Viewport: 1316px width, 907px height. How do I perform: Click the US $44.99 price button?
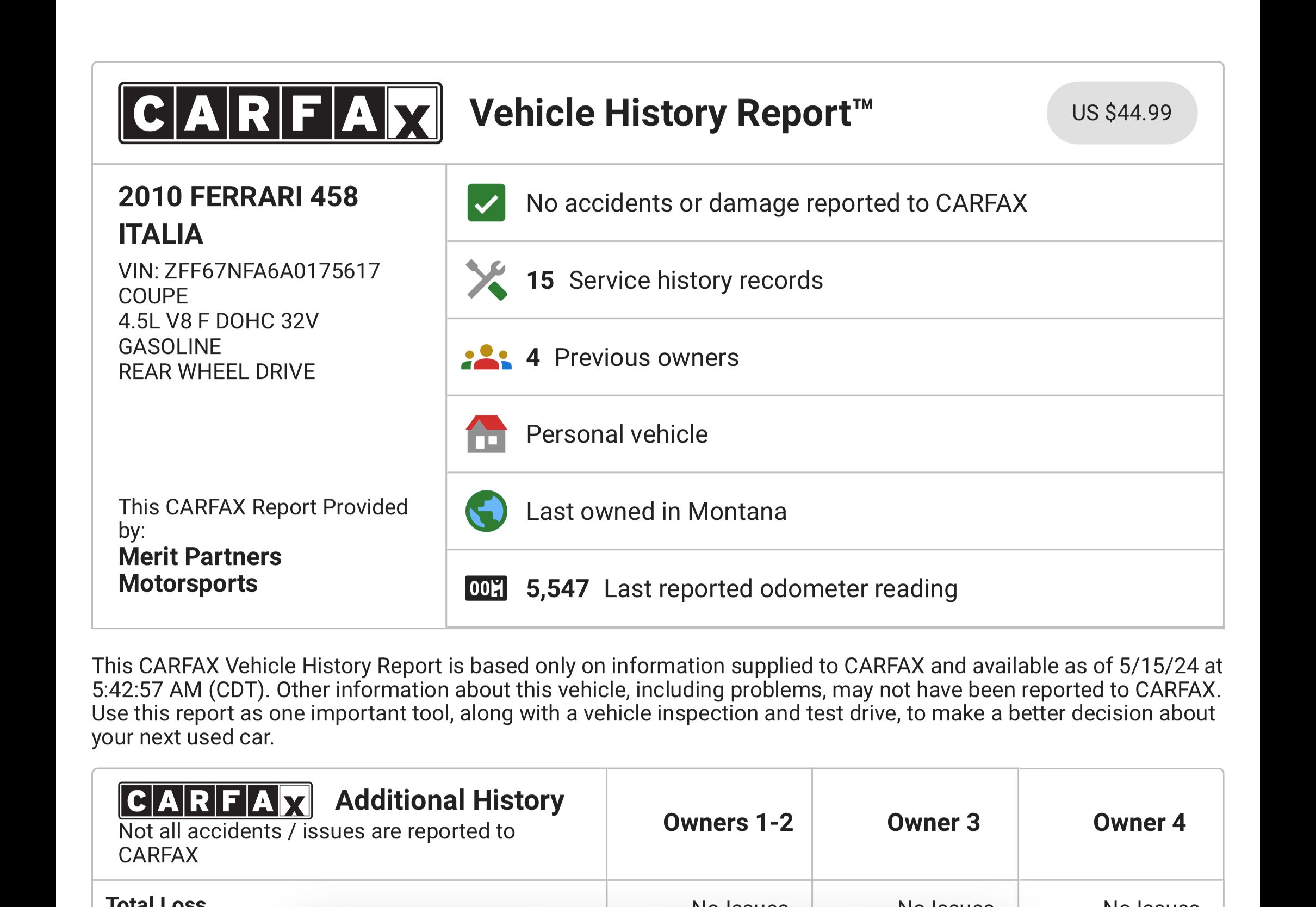pos(1122,113)
